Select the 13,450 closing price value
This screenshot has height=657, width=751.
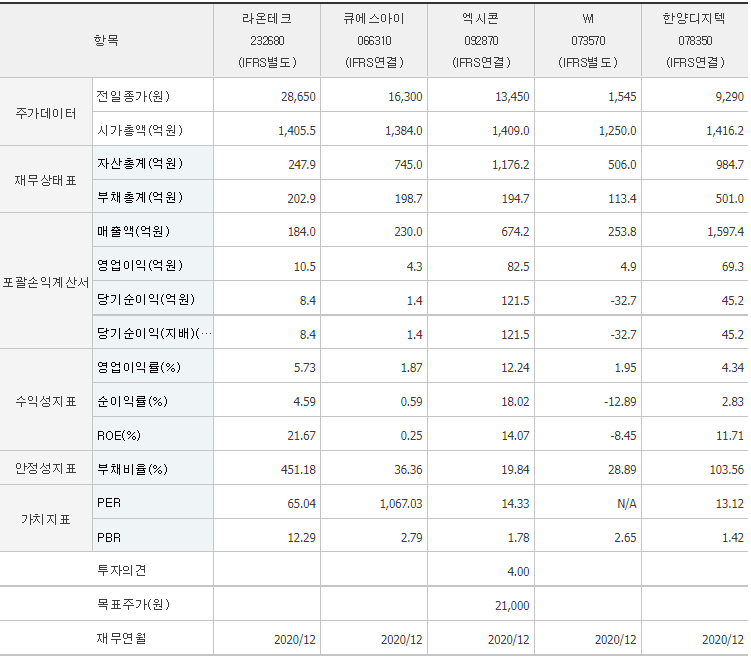pyautogui.click(x=512, y=97)
